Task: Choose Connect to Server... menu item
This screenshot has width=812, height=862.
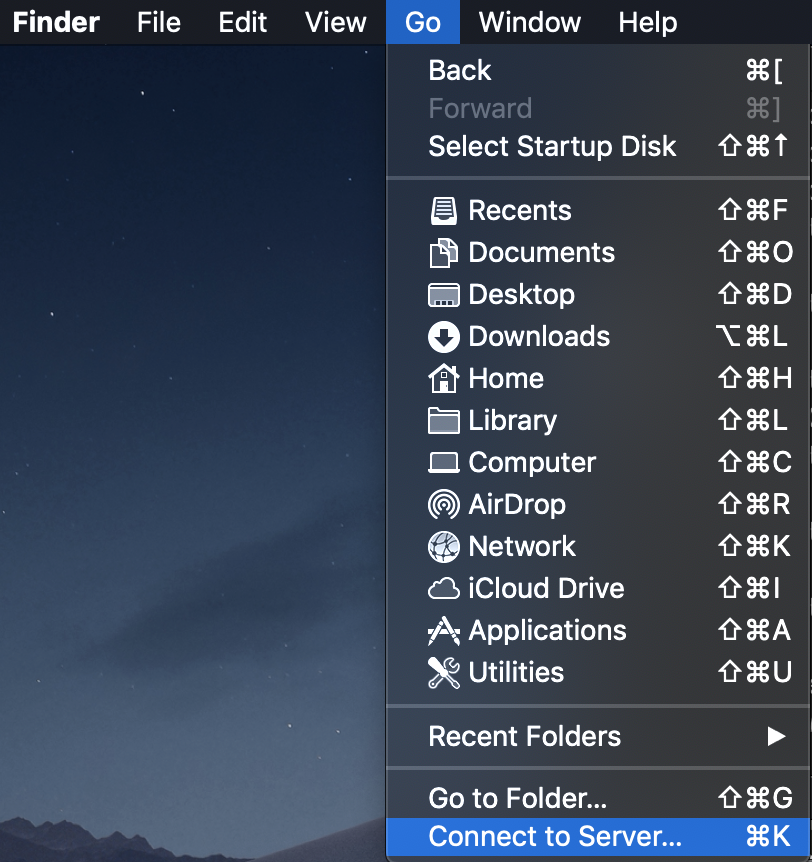Action: (x=555, y=837)
